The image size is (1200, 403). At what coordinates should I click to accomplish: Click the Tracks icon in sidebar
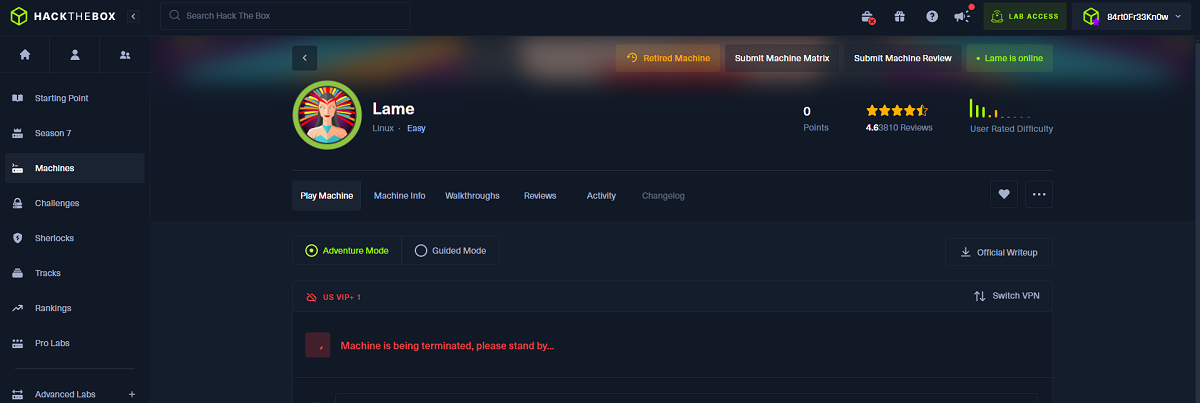(17, 273)
